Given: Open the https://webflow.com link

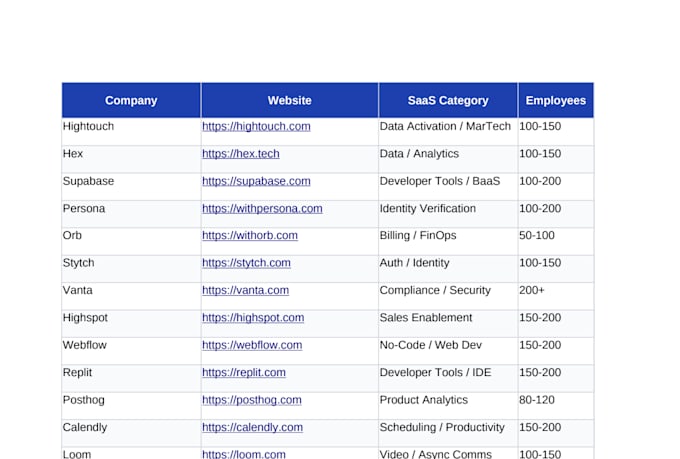Looking at the screenshot, I should pos(252,345).
